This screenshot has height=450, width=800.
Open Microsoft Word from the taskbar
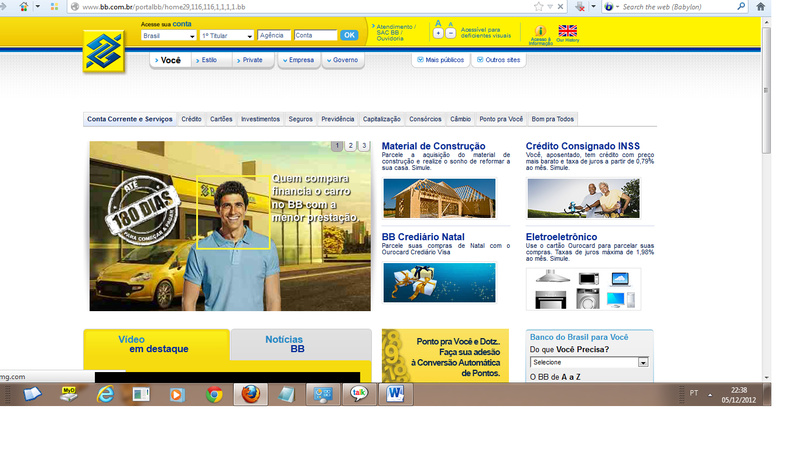click(395, 394)
